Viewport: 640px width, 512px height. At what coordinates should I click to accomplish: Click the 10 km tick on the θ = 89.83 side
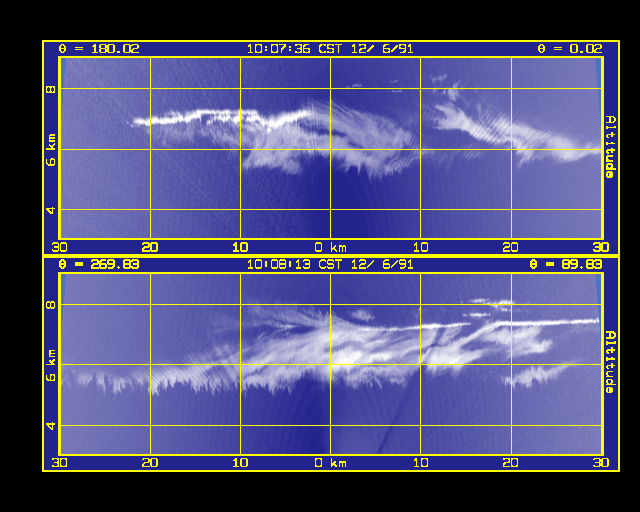point(420,463)
